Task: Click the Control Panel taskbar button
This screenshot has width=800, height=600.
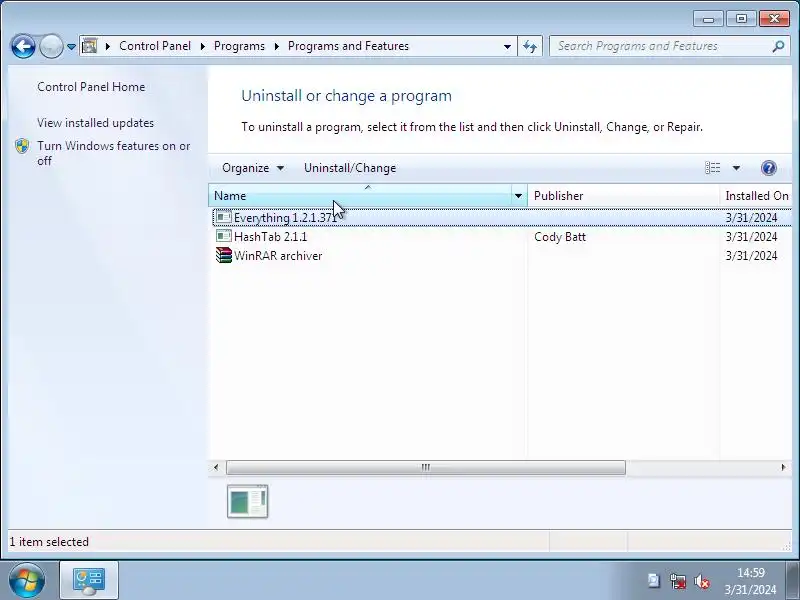Action: tap(89, 581)
